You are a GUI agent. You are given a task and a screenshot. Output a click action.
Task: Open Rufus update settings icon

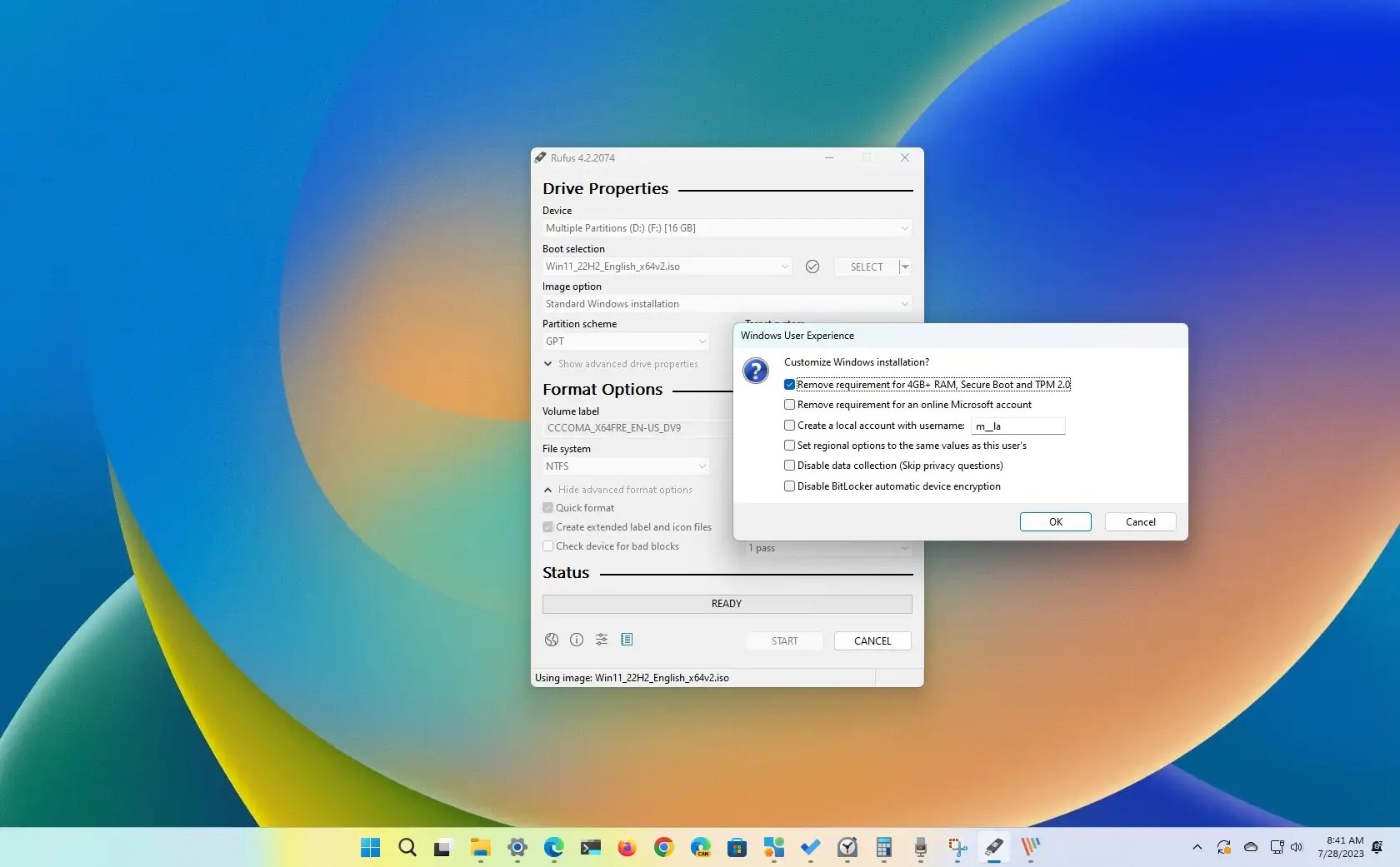point(601,640)
